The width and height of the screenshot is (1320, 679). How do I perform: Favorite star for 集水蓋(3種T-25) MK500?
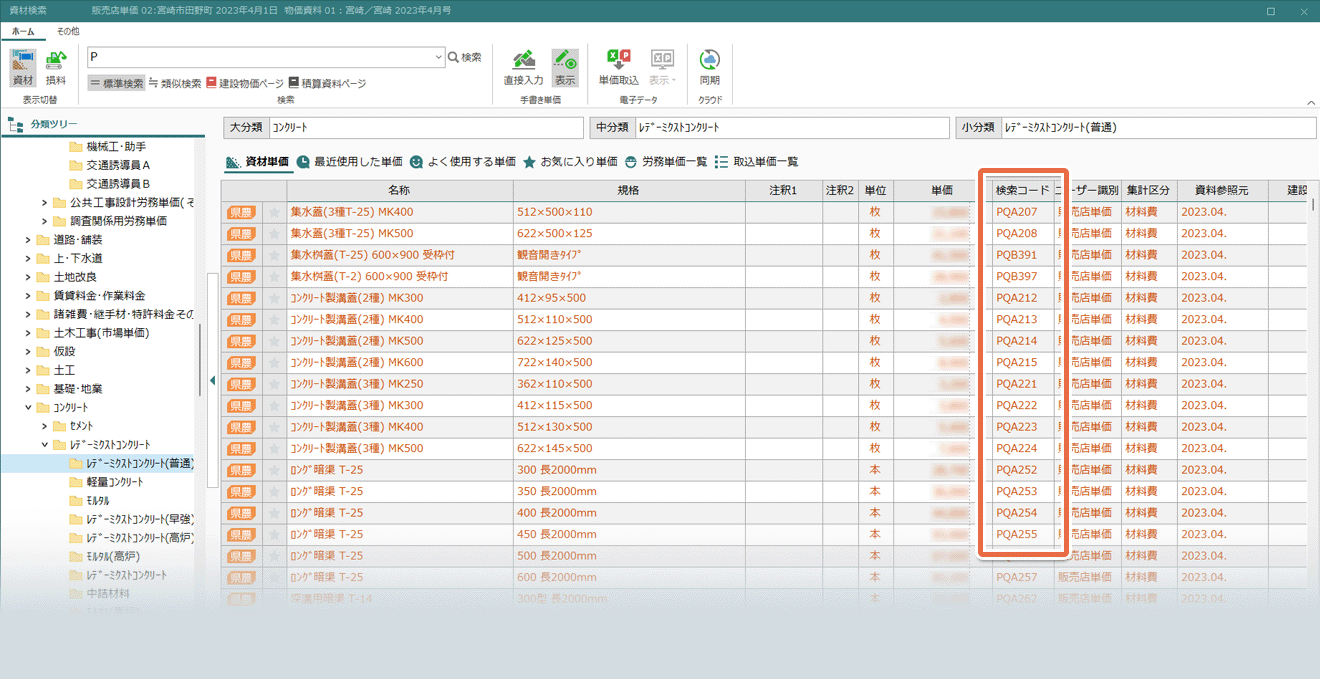click(x=274, y=233)
